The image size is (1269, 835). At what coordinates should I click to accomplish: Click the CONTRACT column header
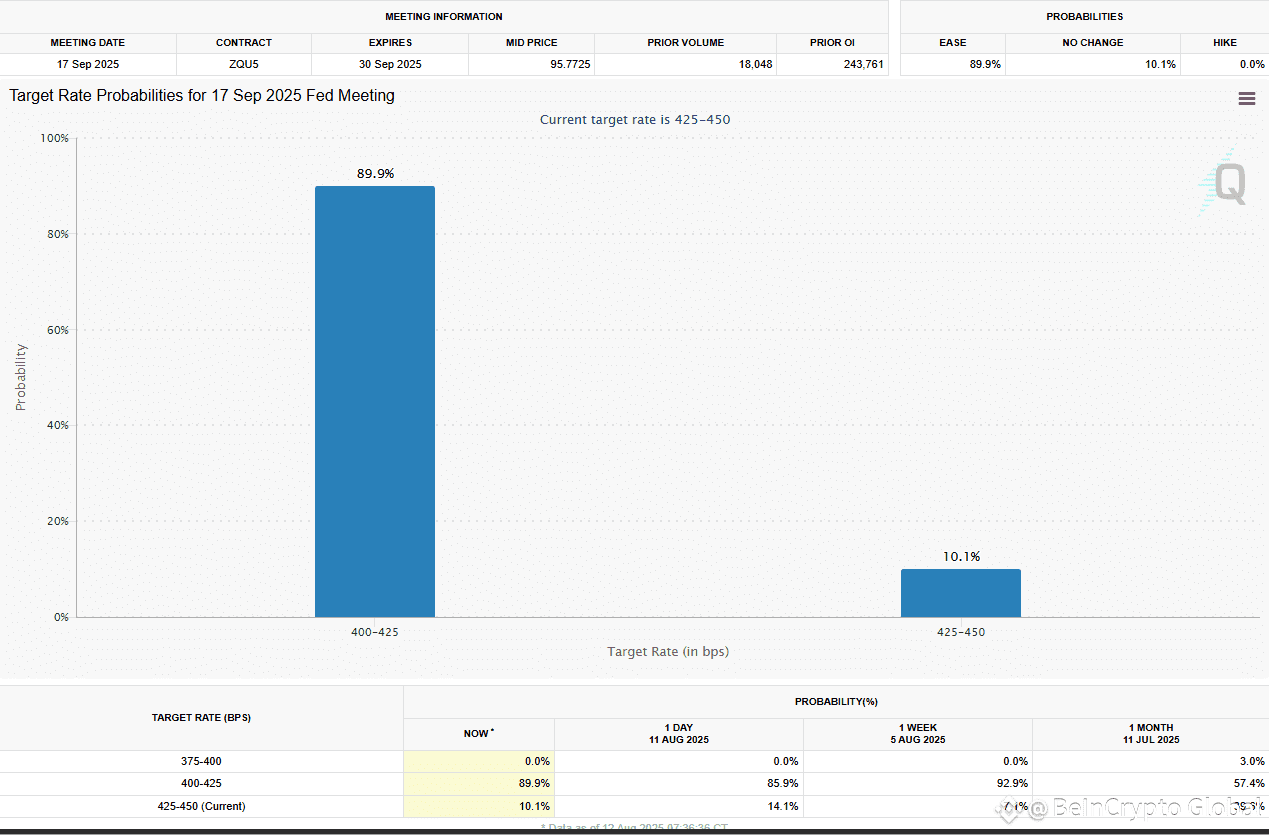(244, 43)
